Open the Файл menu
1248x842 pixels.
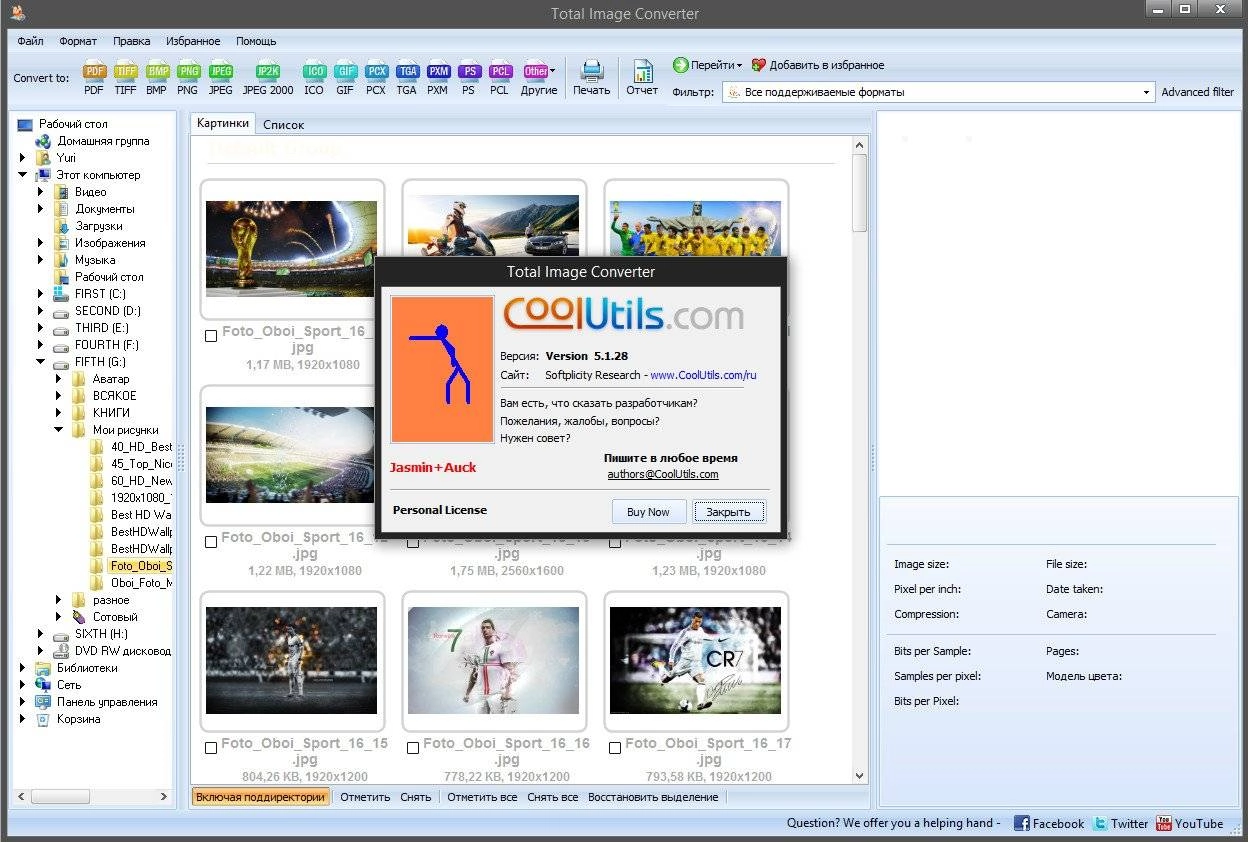pyautogui.click(x=30, y=41)
